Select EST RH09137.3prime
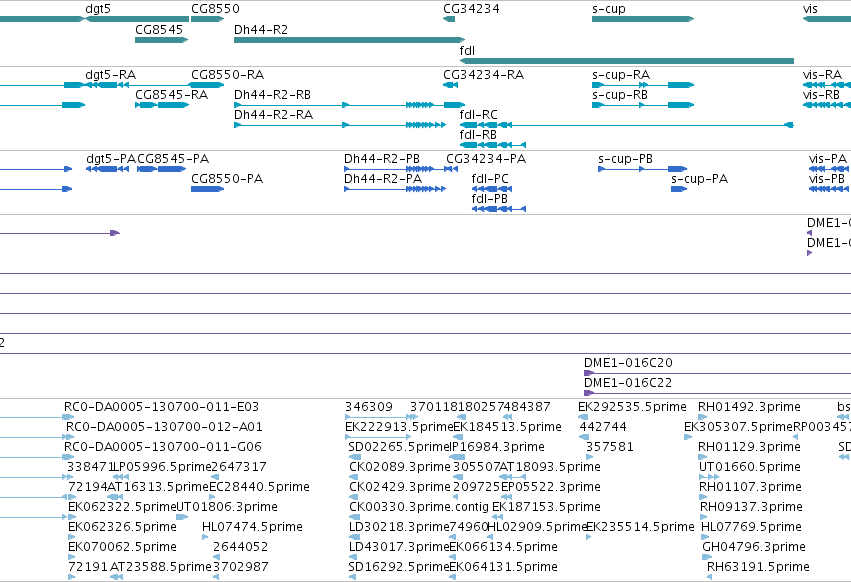The height and width of the screenshot is (582, 851). (x=751, y=507)
